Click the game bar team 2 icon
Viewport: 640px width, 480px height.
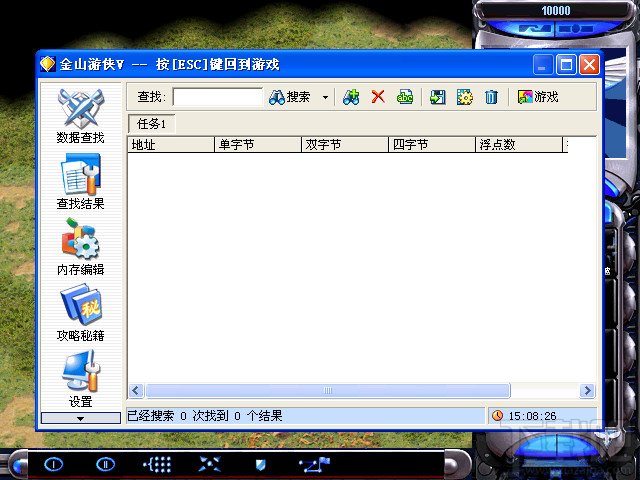click(x=105, y=464)
